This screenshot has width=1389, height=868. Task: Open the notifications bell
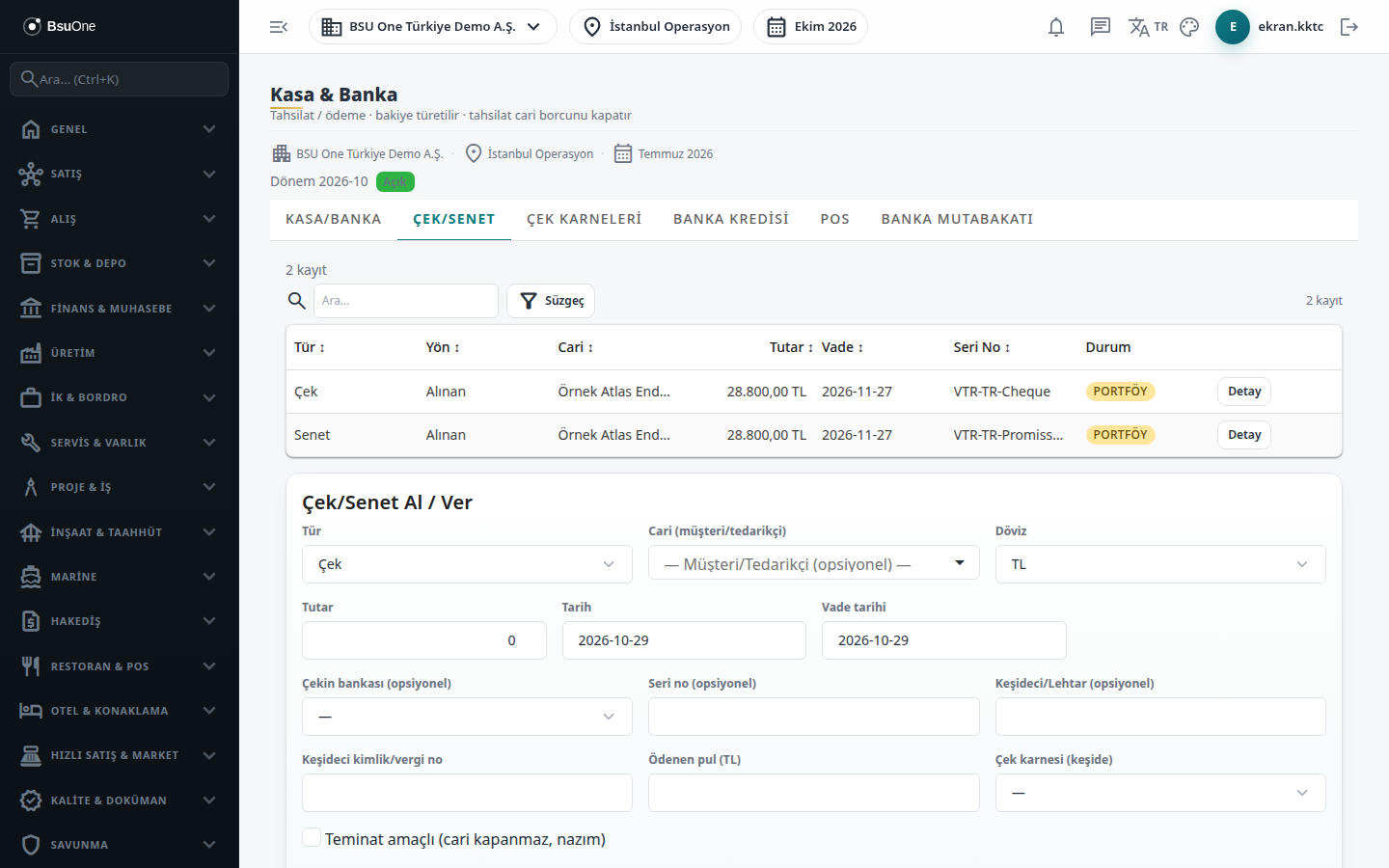(1056, 27)
